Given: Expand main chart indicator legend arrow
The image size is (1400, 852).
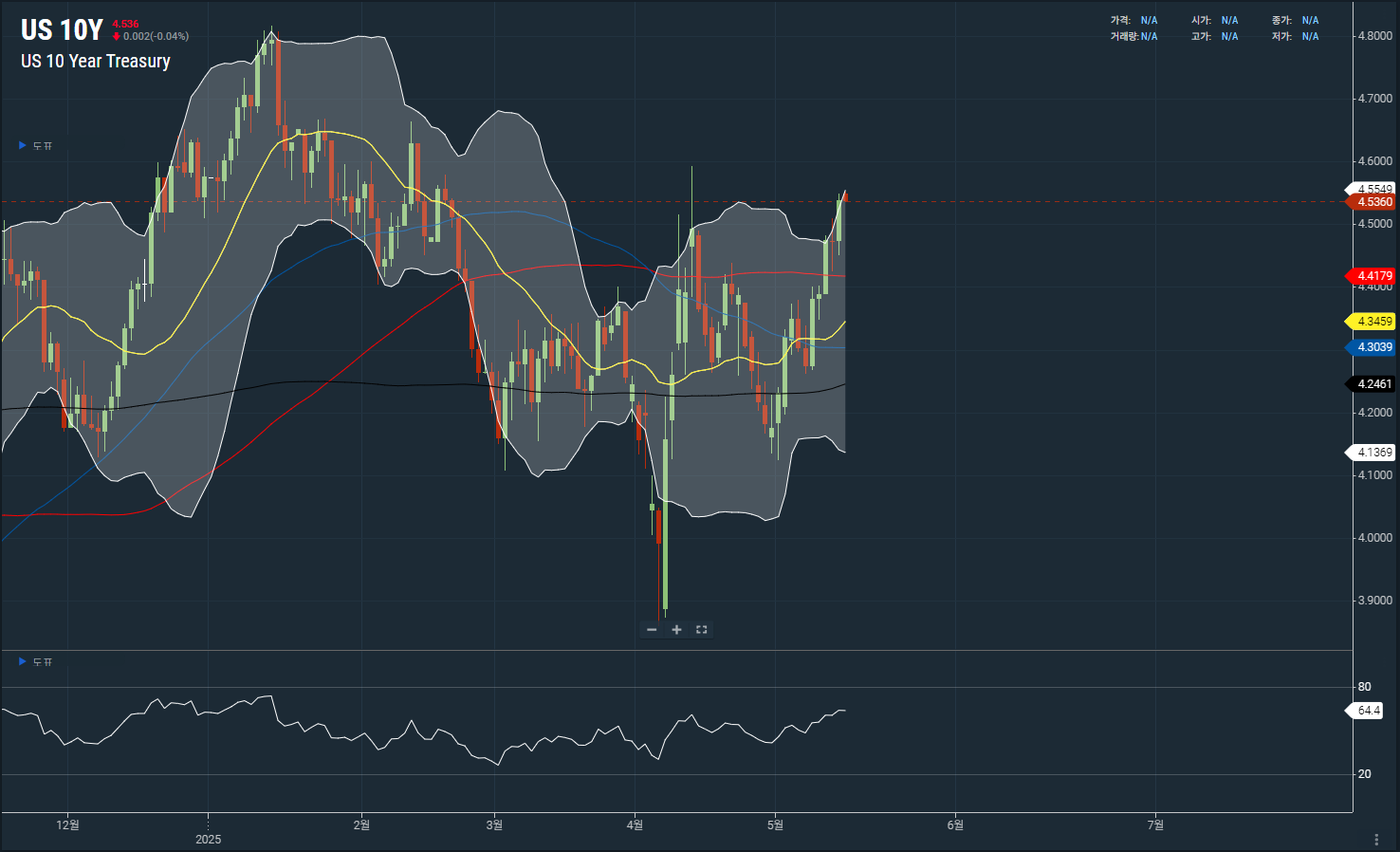Looking at the screenshot, I should tap(23, 145).
